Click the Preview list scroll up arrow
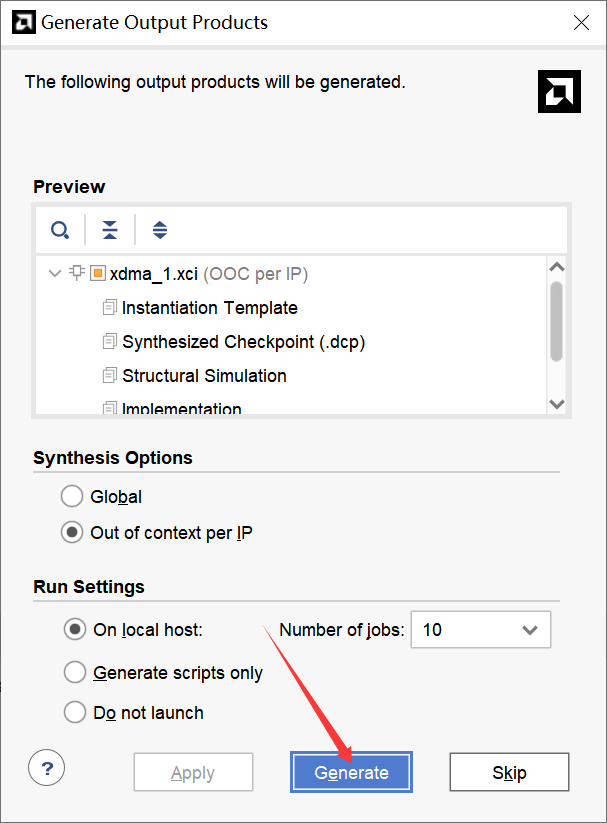This screenshot has width=607, height=823. click(557, 267)
